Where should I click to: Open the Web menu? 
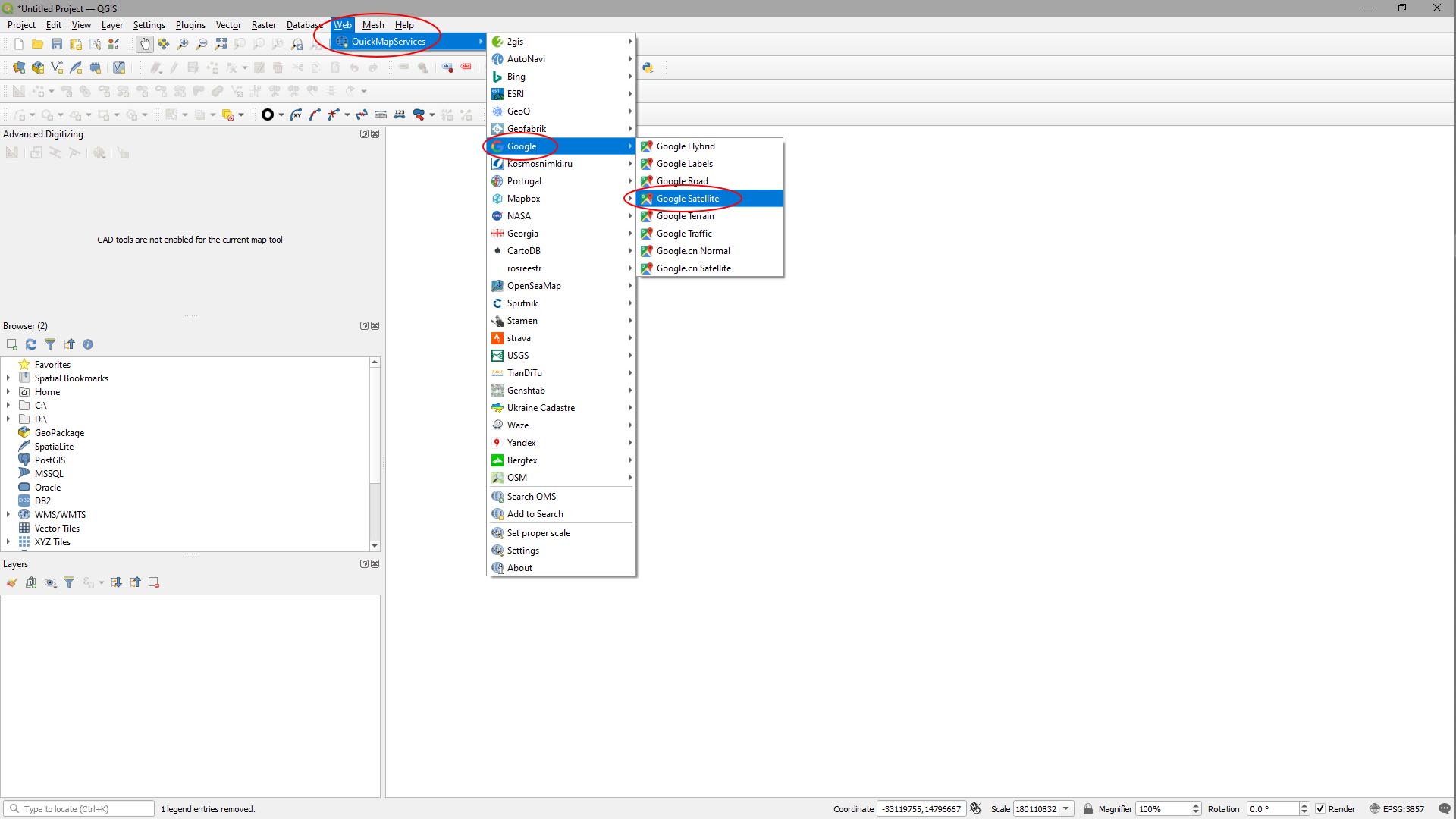[x=343, y=25]
